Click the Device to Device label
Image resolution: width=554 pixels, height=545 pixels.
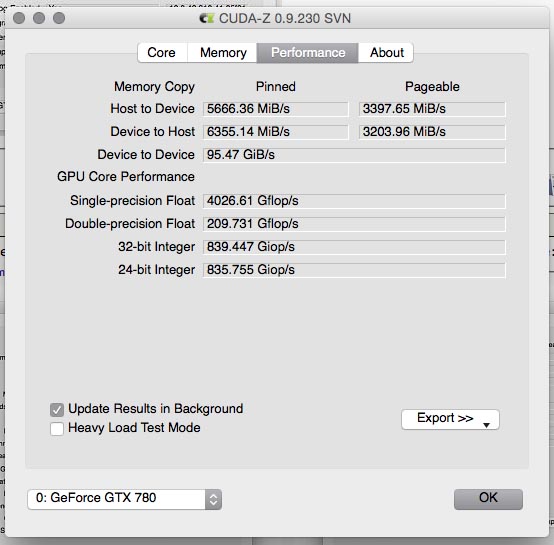coord(146,154)
